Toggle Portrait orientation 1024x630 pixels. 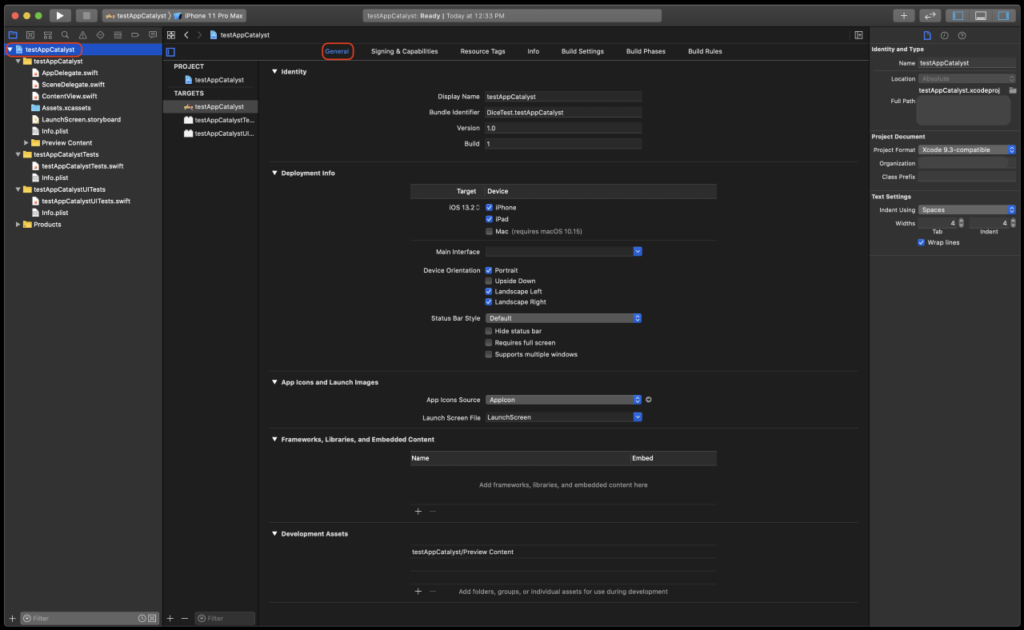tap(488, 270)
